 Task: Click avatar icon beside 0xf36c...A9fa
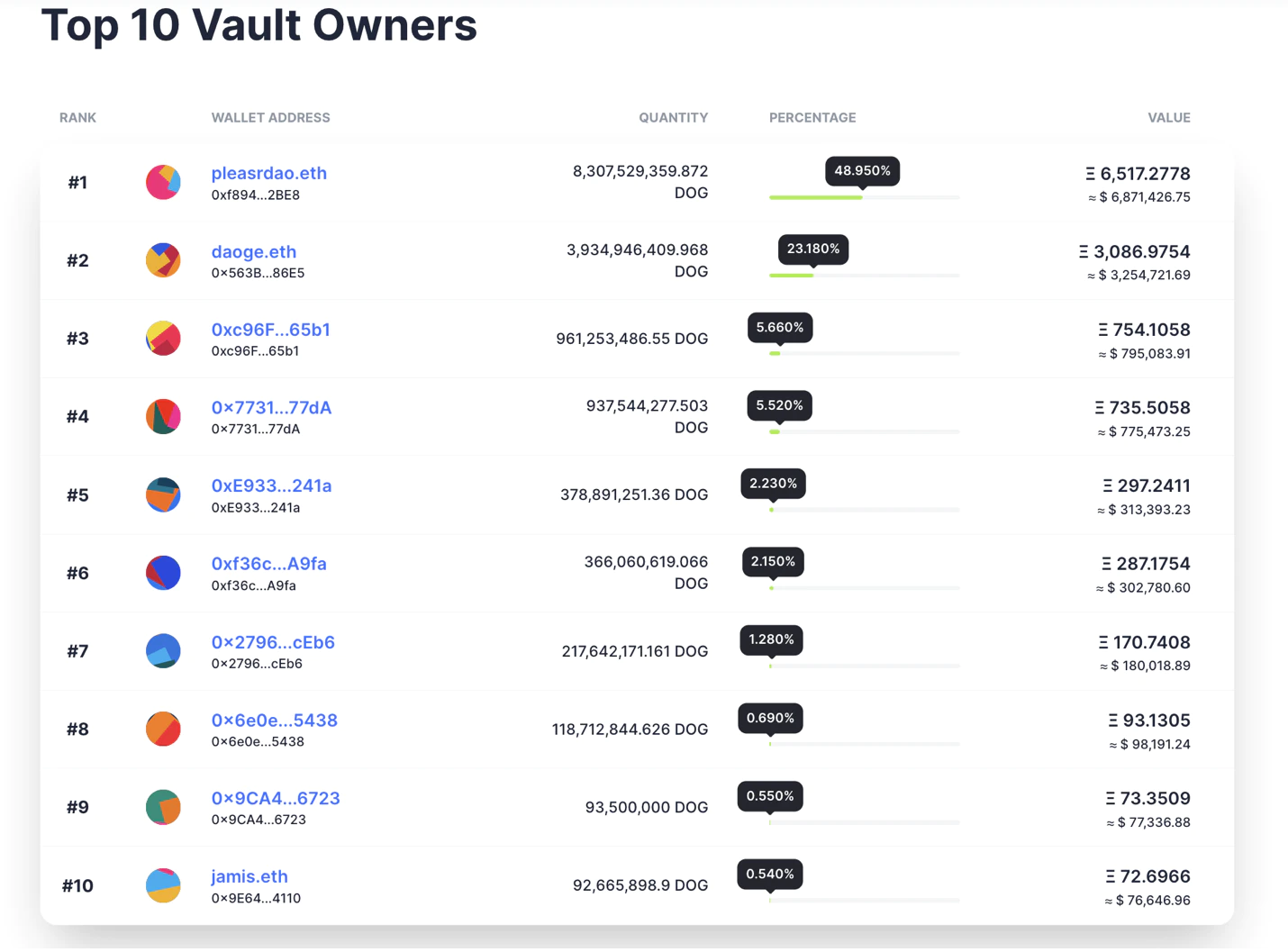[x=163, y=573]
